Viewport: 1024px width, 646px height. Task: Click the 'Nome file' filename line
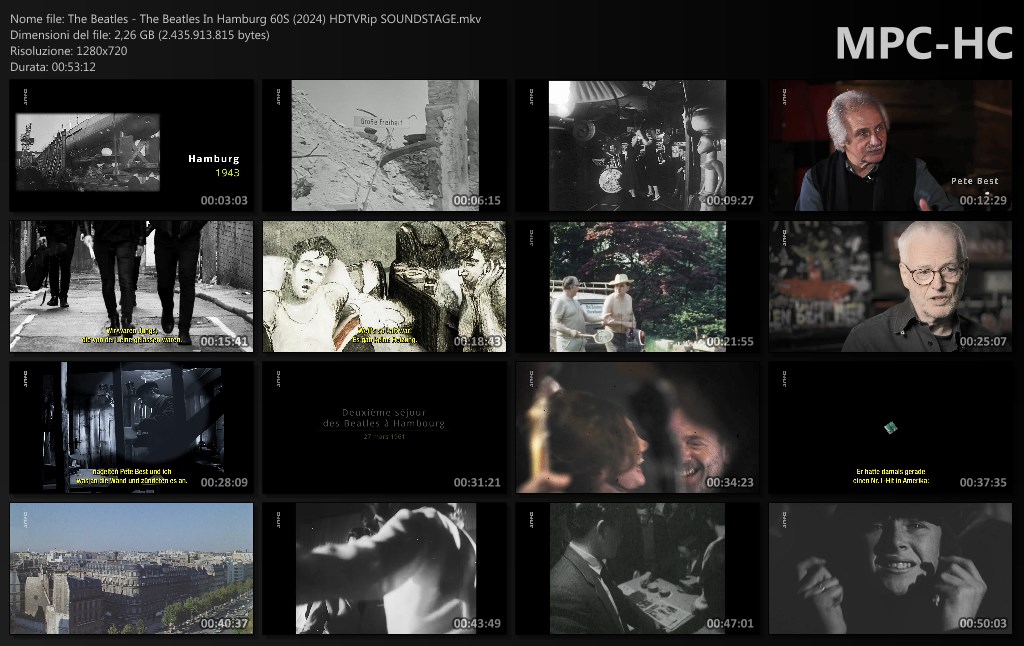tap(245, 19)
